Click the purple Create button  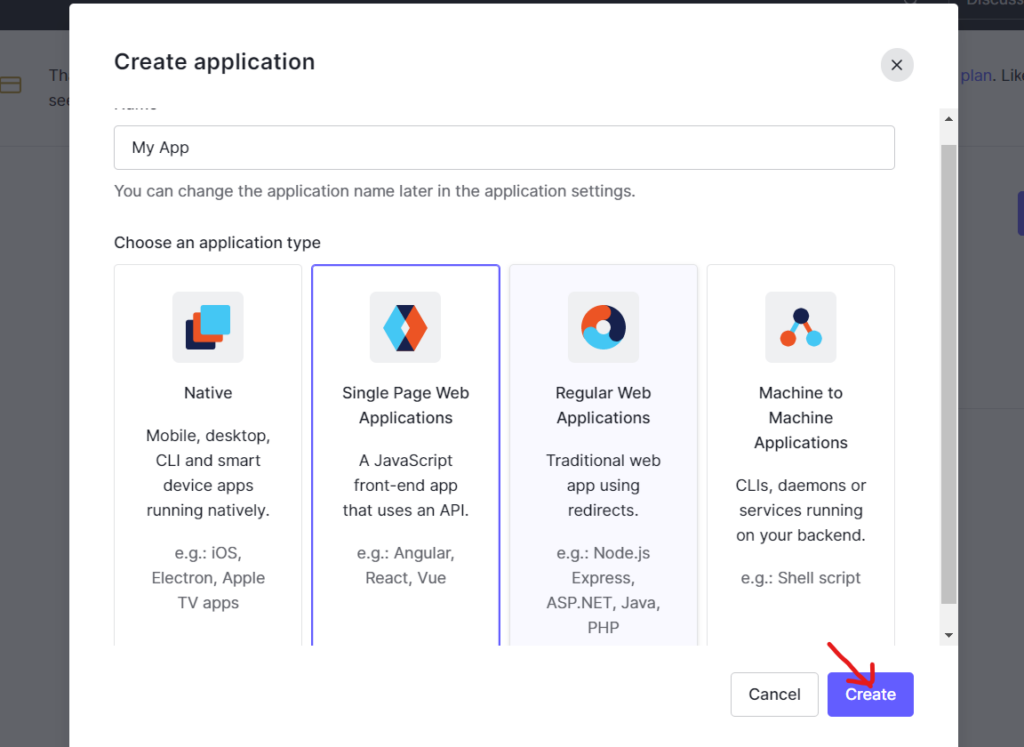870,694
